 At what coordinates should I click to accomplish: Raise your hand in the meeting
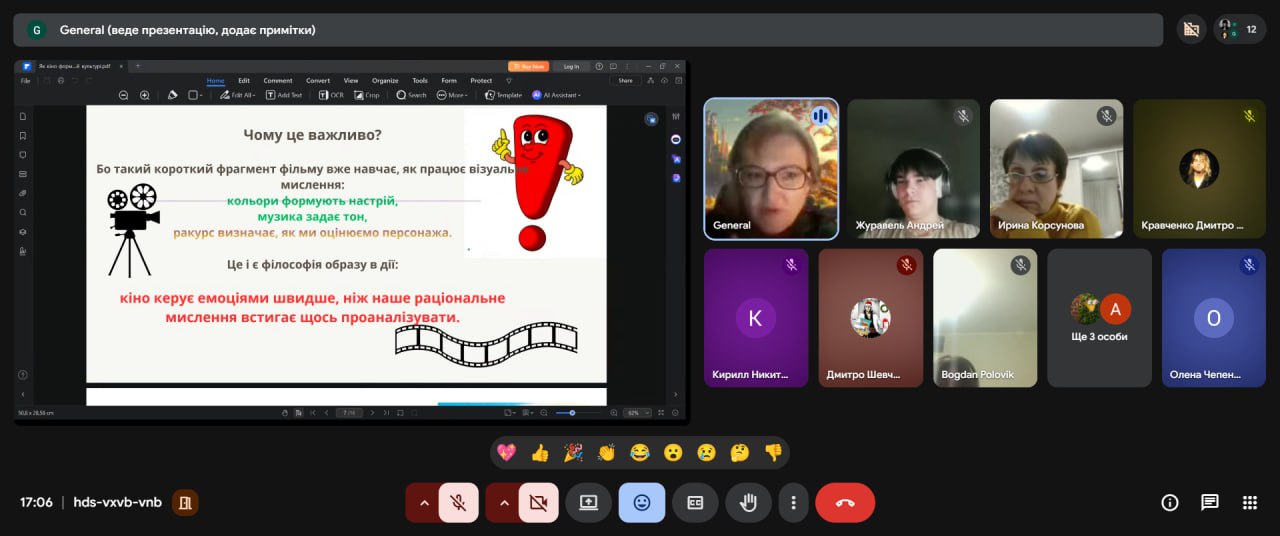[748, 502]
